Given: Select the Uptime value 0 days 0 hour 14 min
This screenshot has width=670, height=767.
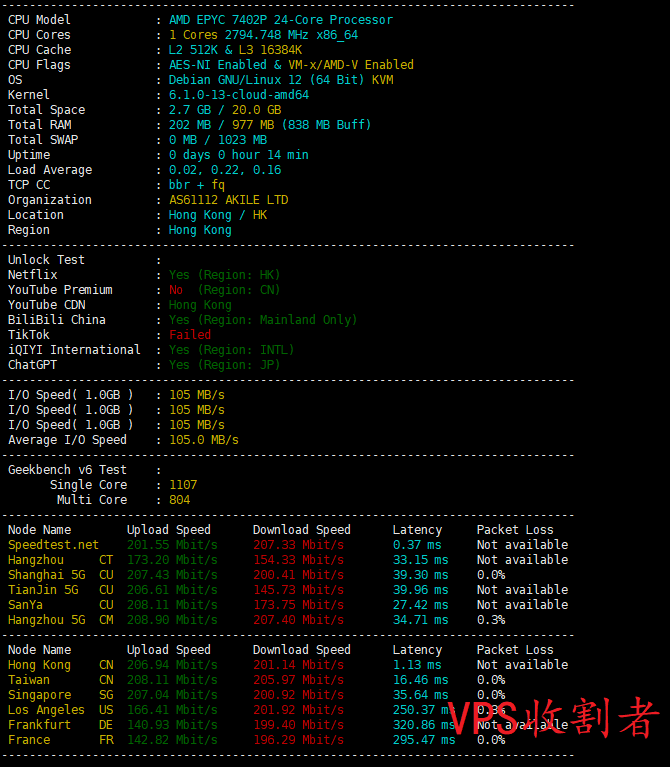Looking at the screenshot, I should pos(238,155).
